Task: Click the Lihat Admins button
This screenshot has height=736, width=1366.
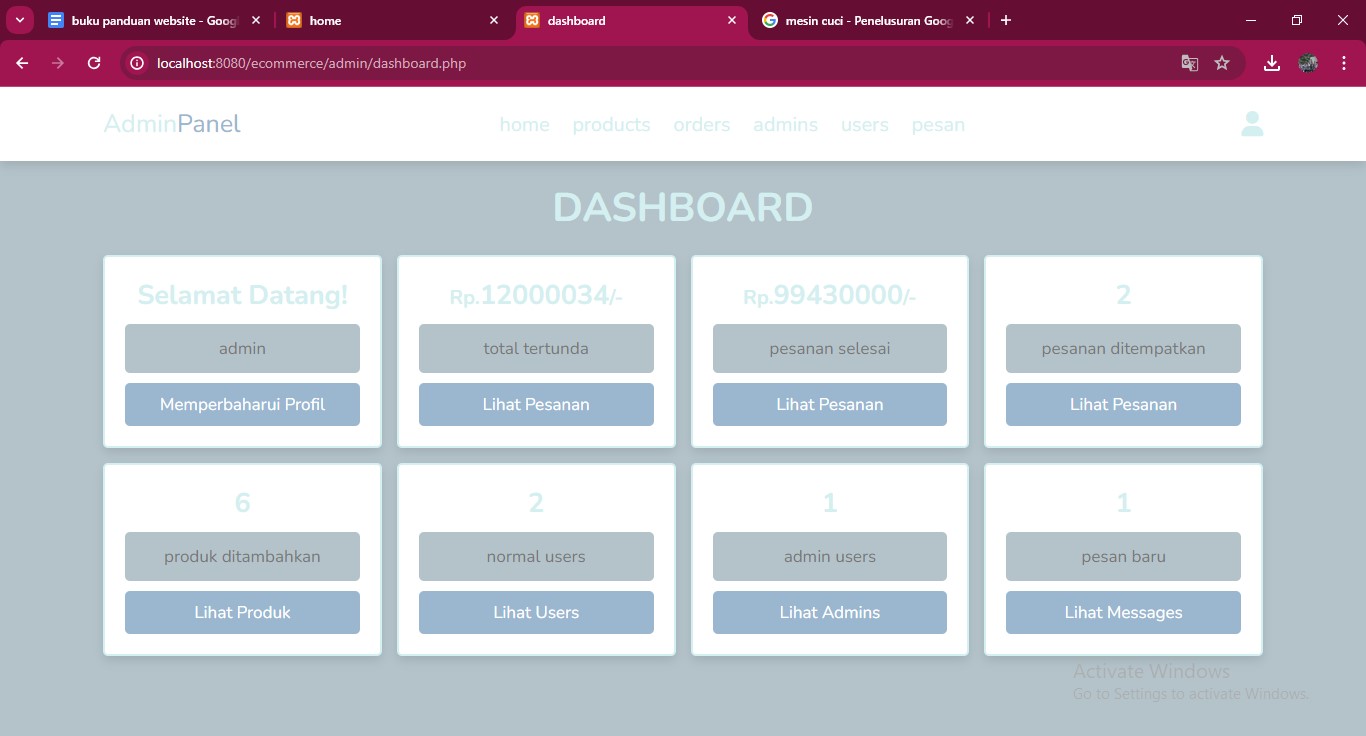Action: [830, 612]
